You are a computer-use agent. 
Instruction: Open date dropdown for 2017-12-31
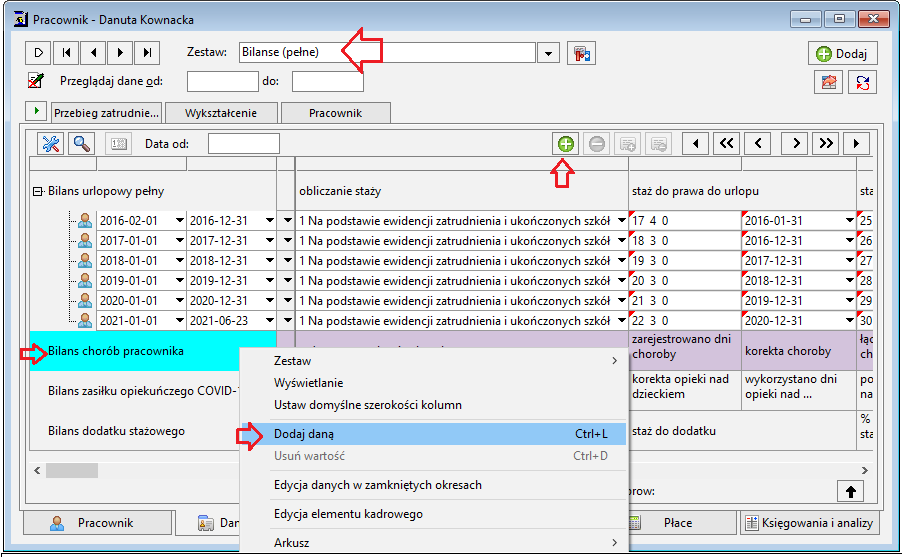[x=269, y=241]
